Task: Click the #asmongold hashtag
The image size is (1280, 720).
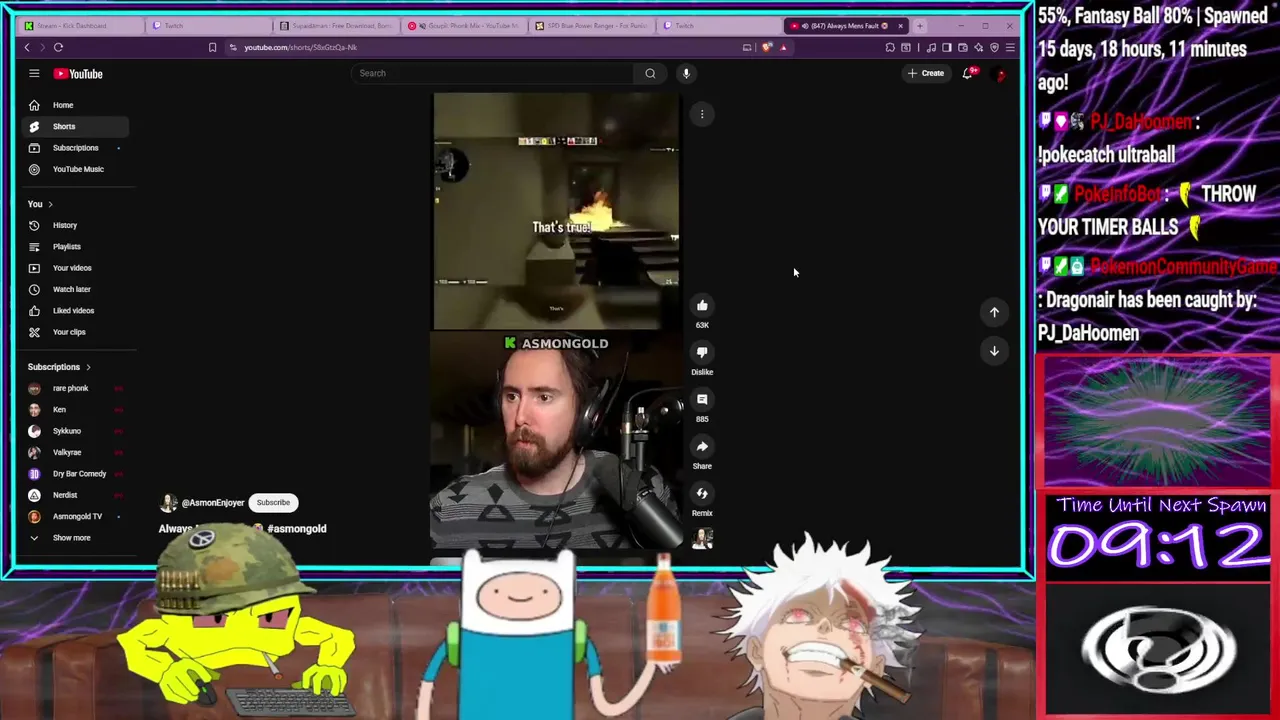Action: coord(297,529)
